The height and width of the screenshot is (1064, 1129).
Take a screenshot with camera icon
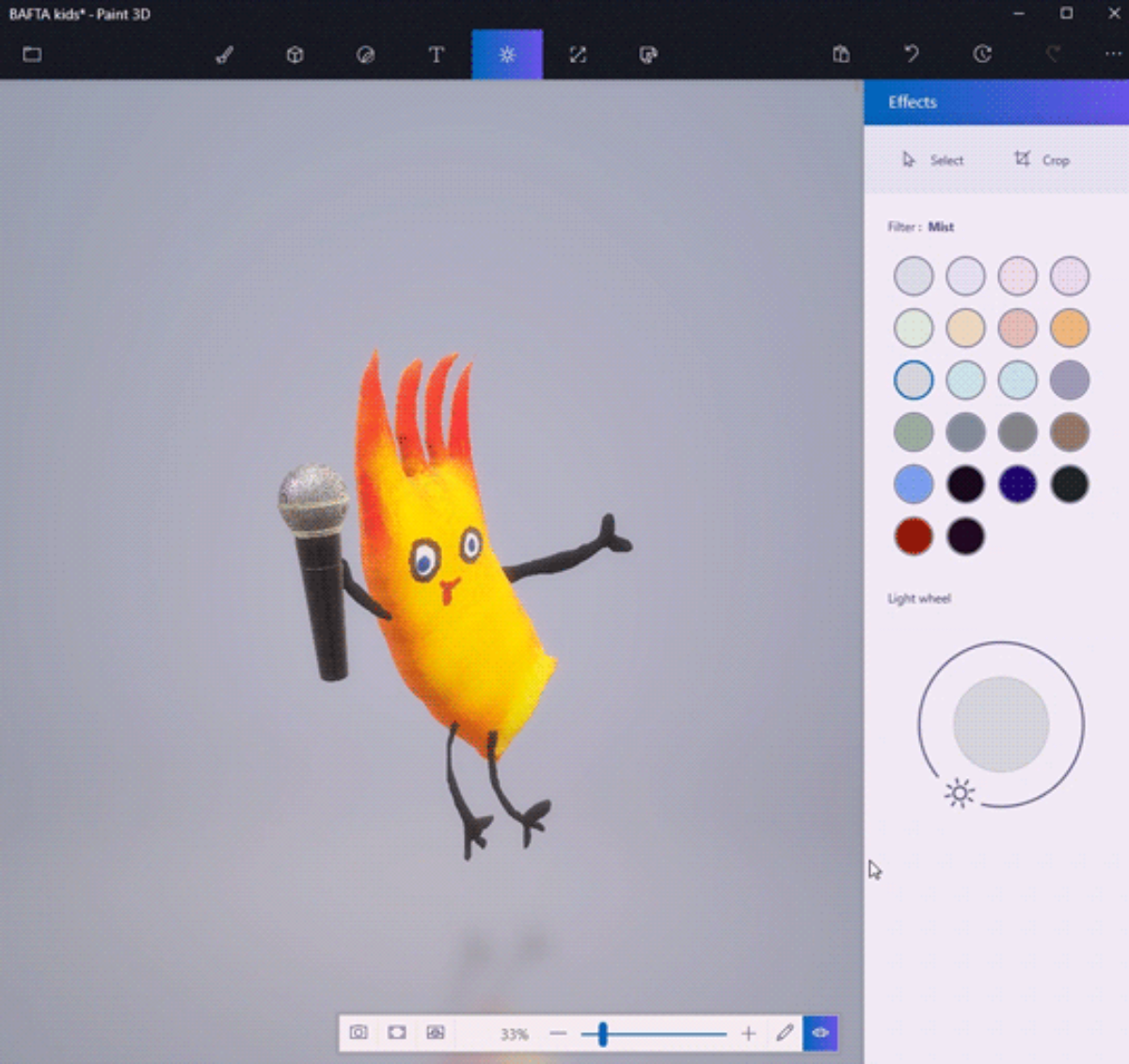click(x=358, y=1033)
